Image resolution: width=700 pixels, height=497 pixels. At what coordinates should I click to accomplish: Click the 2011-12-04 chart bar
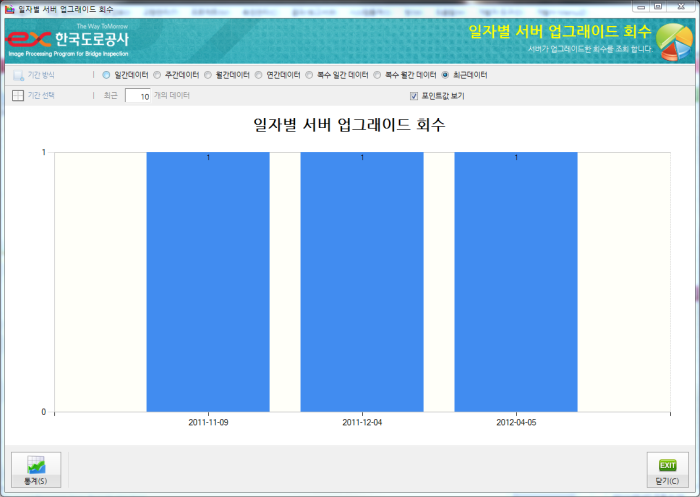click(362, 281)
